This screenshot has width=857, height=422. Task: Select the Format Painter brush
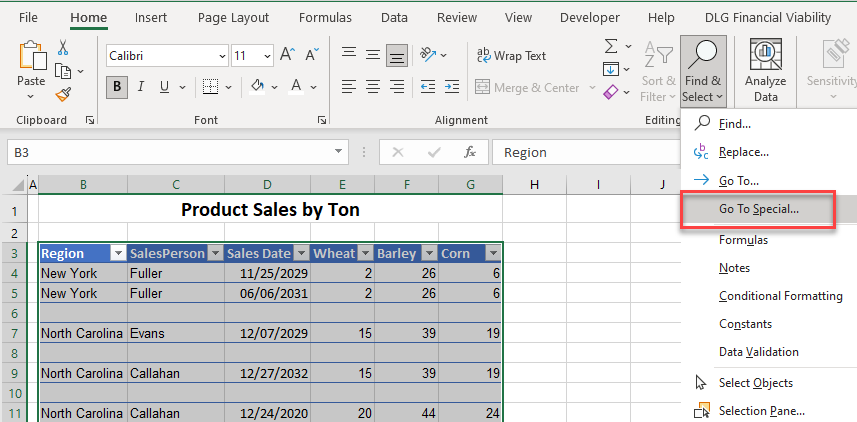pyautogui.click(x=63, y=94)
